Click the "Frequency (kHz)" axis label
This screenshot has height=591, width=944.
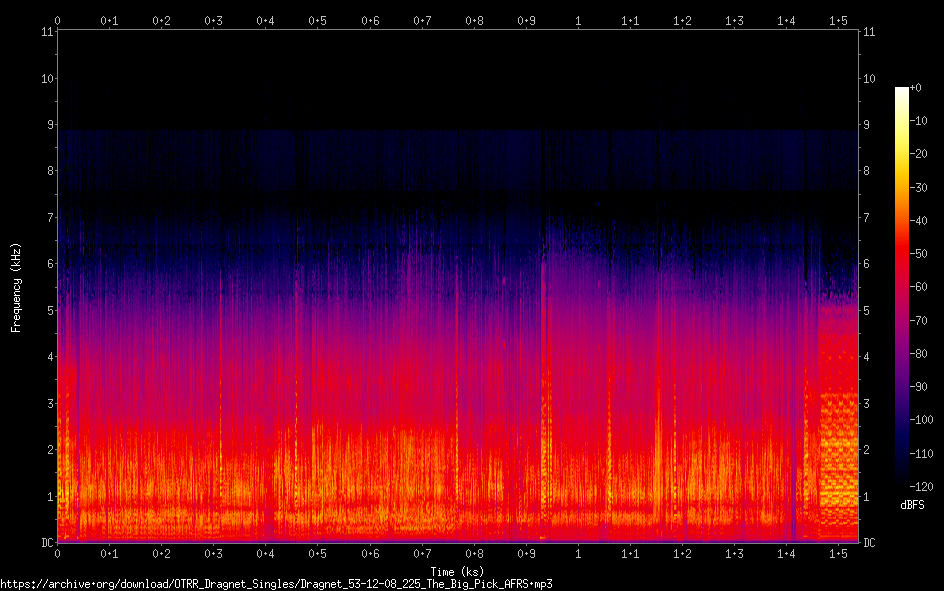point(15,287)
